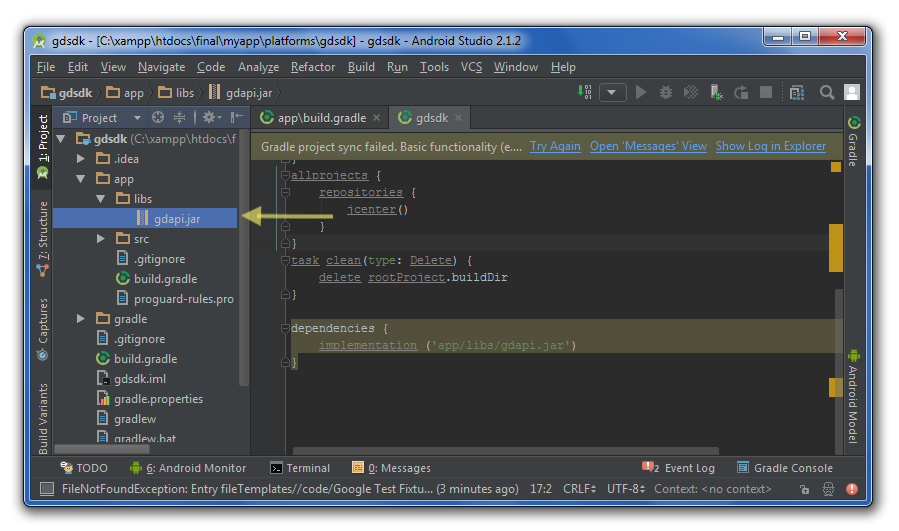Click the Debug bug icon in toolbar
Viewport: 899px width, 531px height.
[x=666, y=93]
